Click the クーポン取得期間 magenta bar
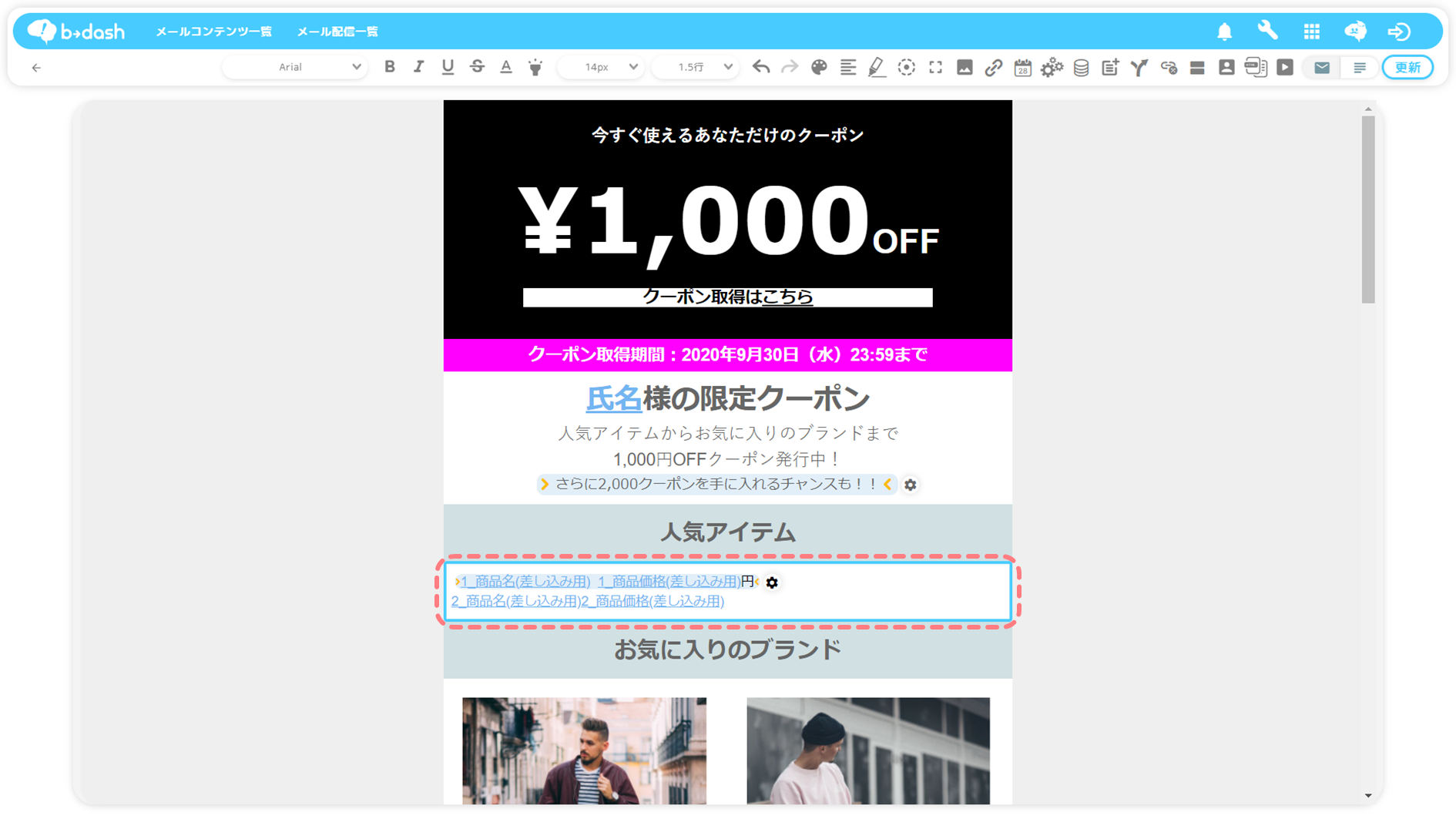 point(728,355)
